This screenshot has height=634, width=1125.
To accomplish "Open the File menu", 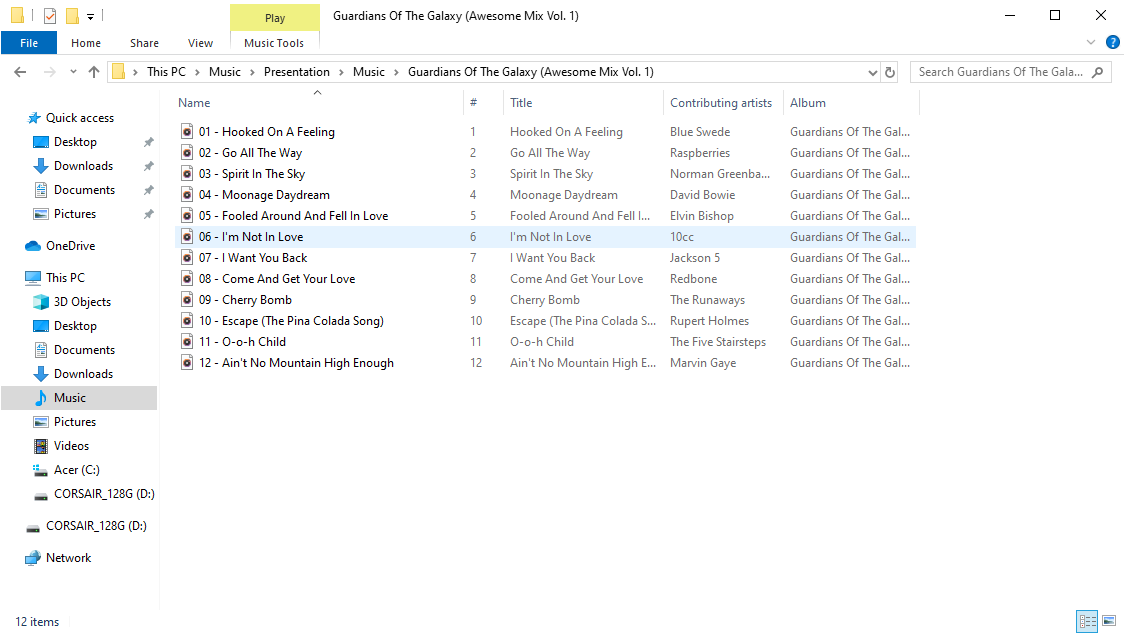I will 29,43.
